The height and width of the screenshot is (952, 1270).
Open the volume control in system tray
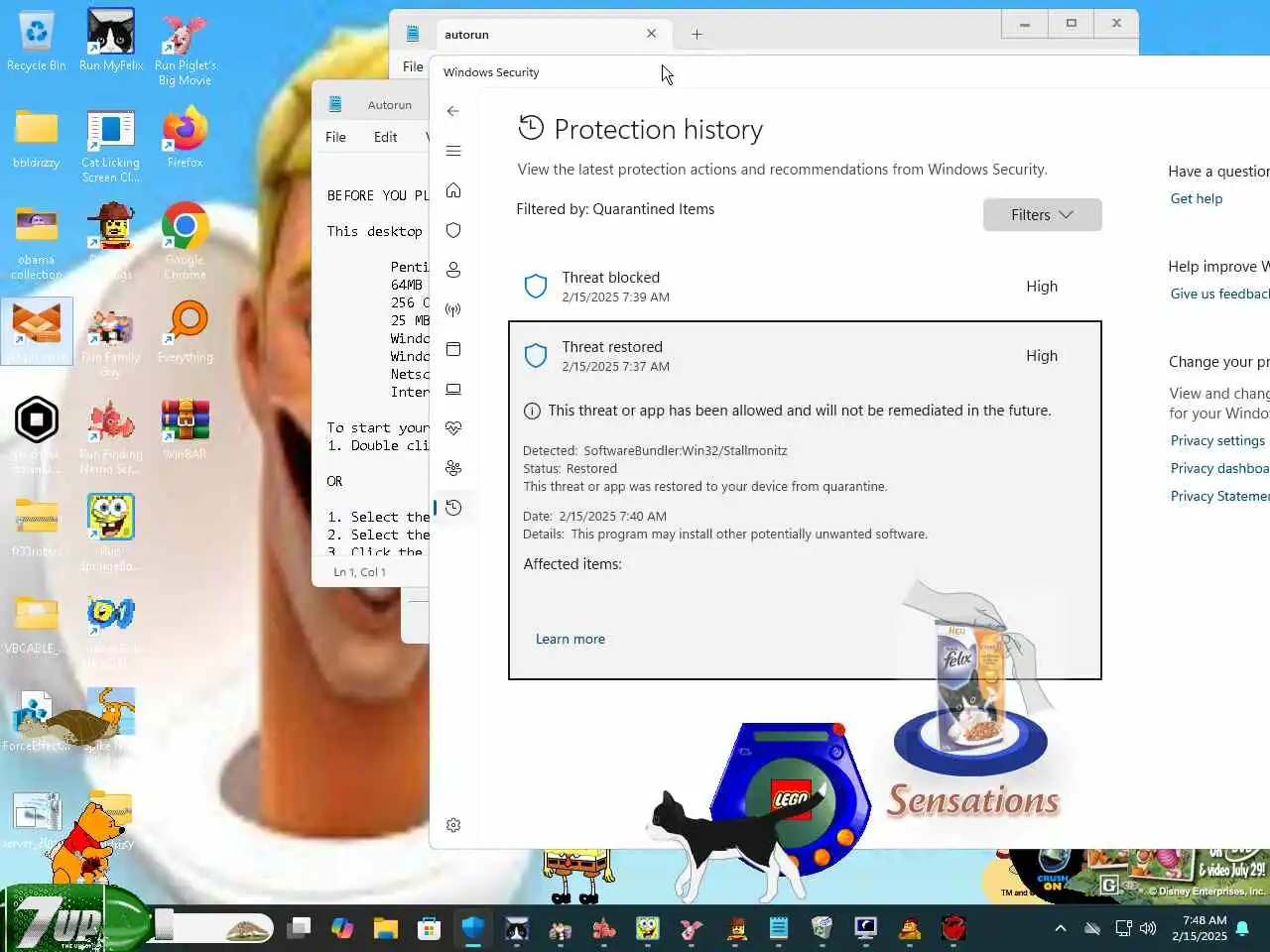pyautogui.click(x=1149, y=928)
